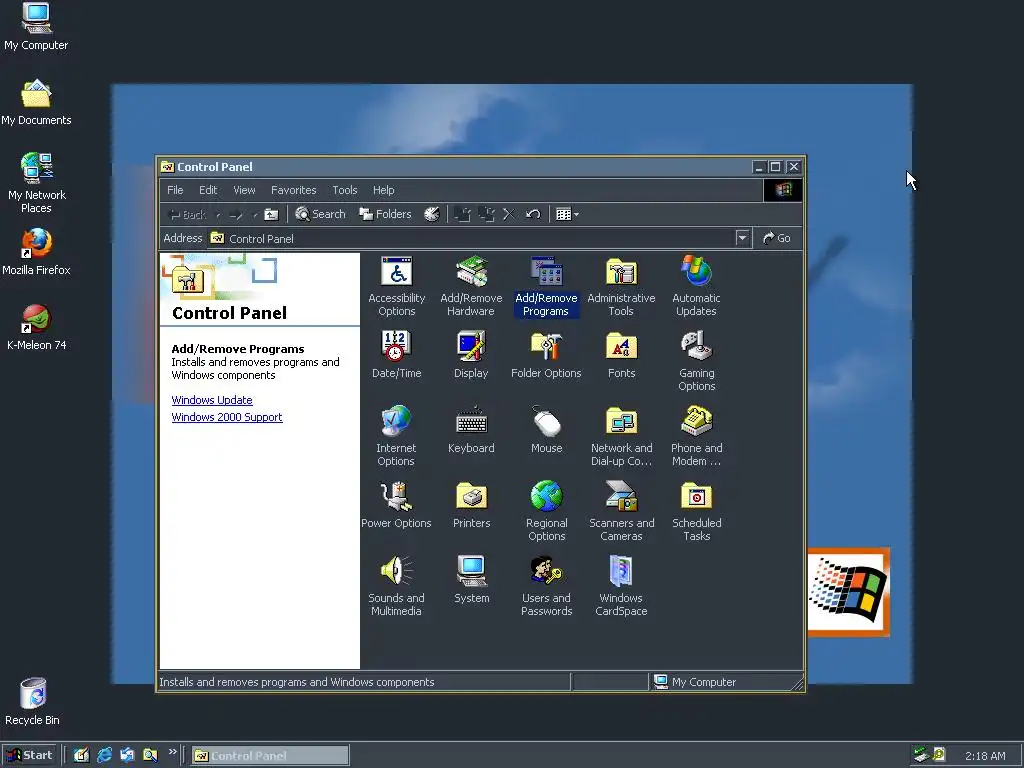Open Scheduled Tasks folder
Image resolution: width=1024 pixels, height=768 pixels.
[696, 511]
